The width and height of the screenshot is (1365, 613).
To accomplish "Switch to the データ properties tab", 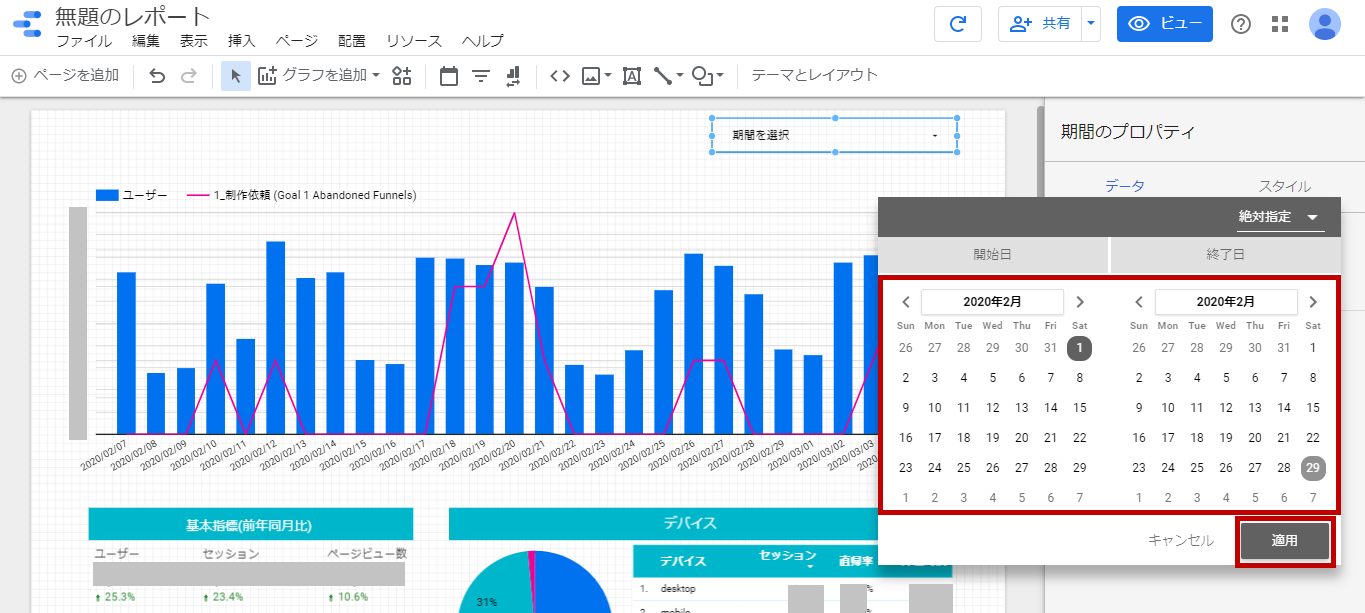I will 1125,186.
